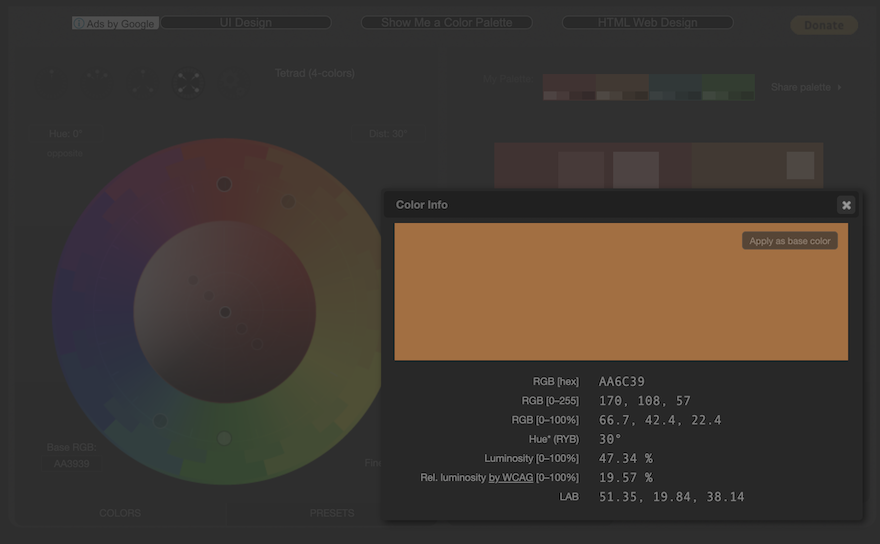Click the large orange color preview swatch
The width and height of the screenshot is (880, 544).
600,300
